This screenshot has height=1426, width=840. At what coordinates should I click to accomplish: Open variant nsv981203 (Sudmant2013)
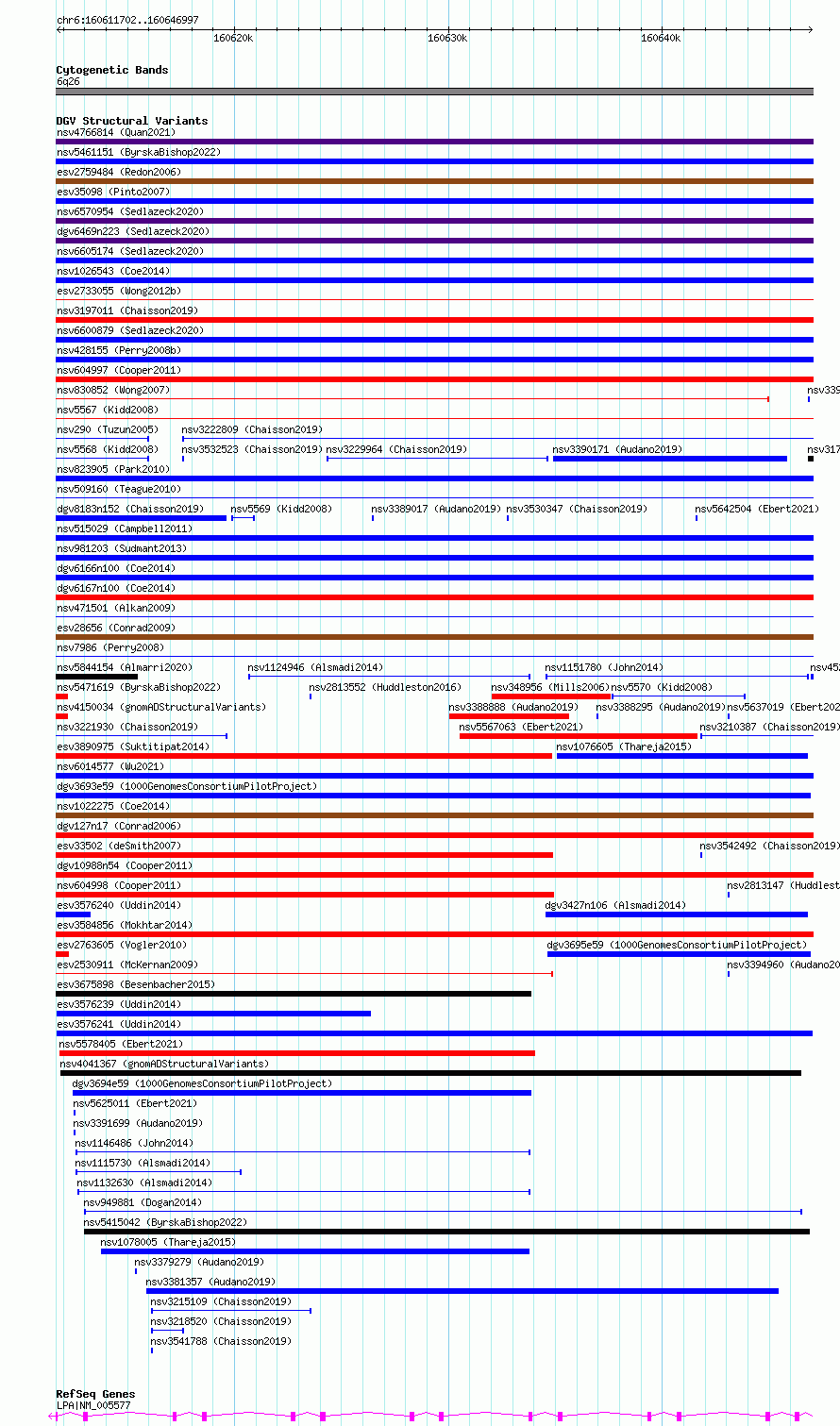click(121, 548)
